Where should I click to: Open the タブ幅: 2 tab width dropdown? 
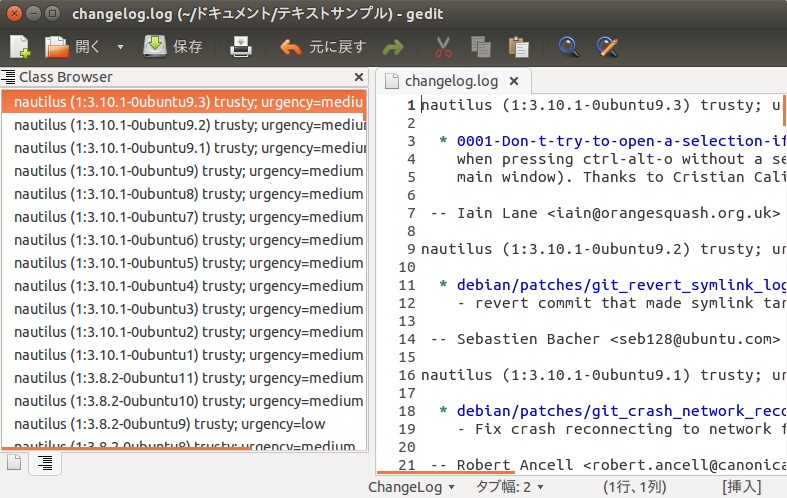(x=509, y=486)
